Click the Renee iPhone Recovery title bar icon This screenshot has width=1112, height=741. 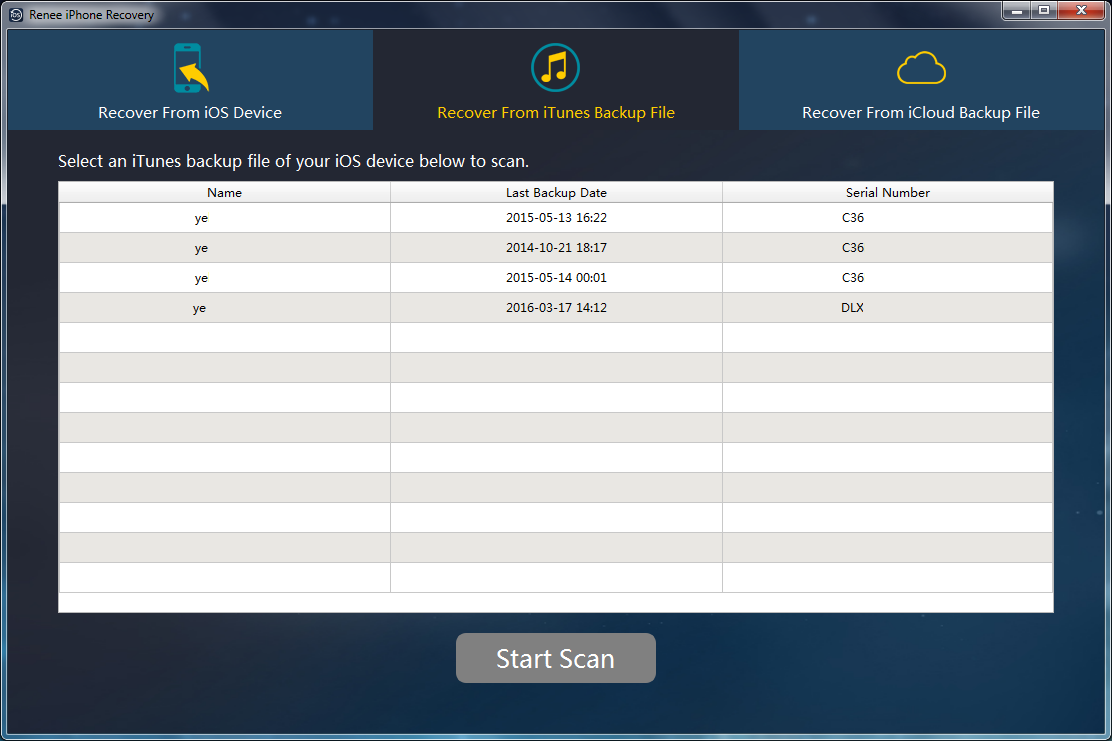(x=16, y=15)
